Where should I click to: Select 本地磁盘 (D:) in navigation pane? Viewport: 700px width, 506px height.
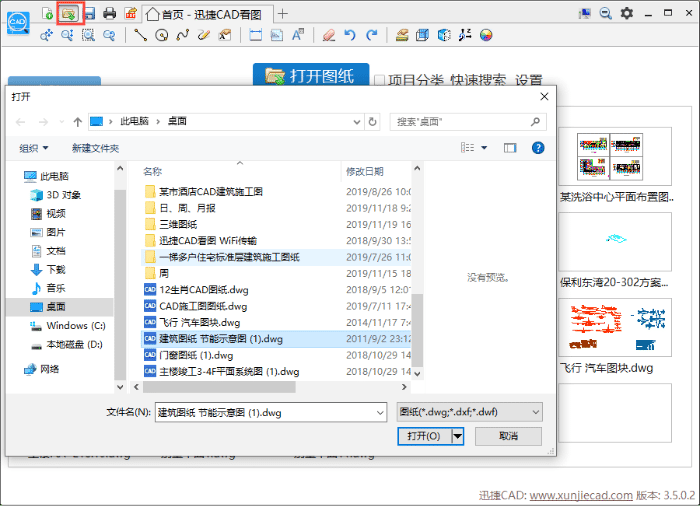(66, 344)
